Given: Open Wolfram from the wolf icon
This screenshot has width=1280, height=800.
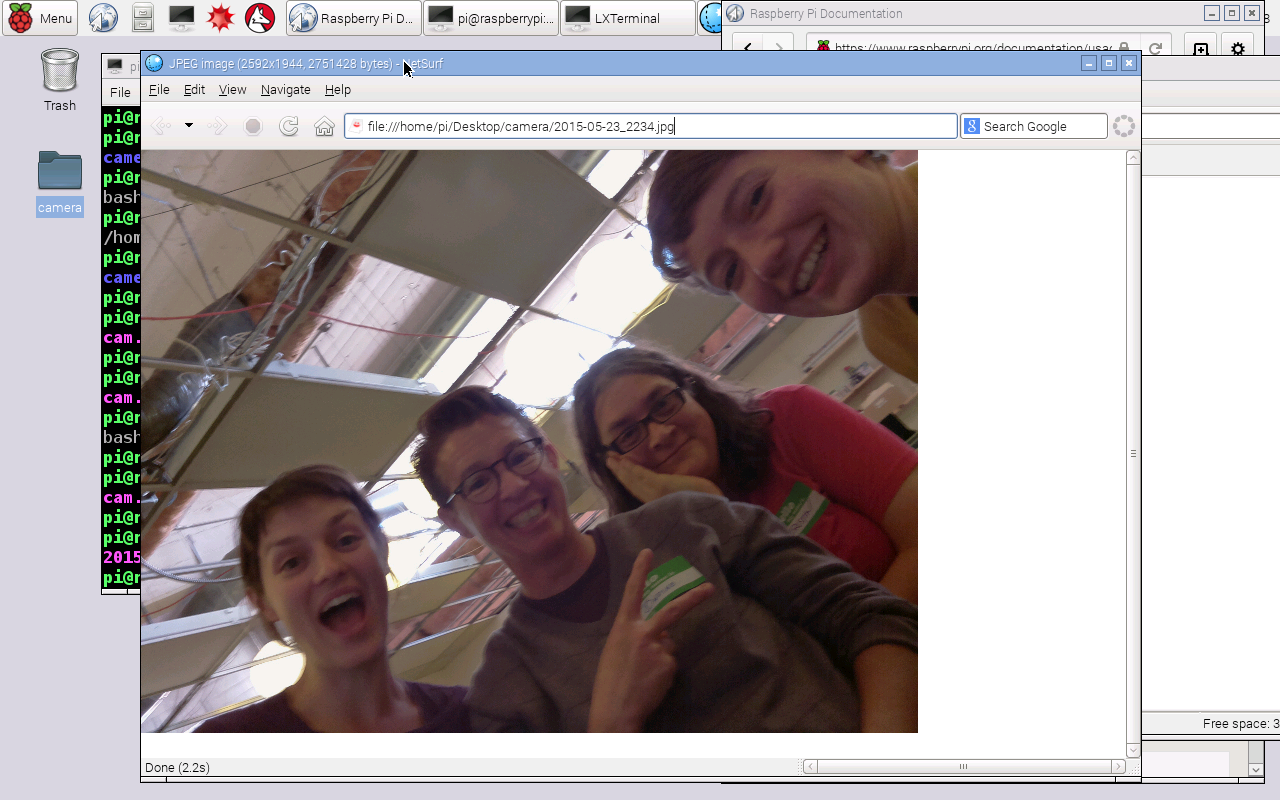Looking at the screenshot, I should [260, 17].
